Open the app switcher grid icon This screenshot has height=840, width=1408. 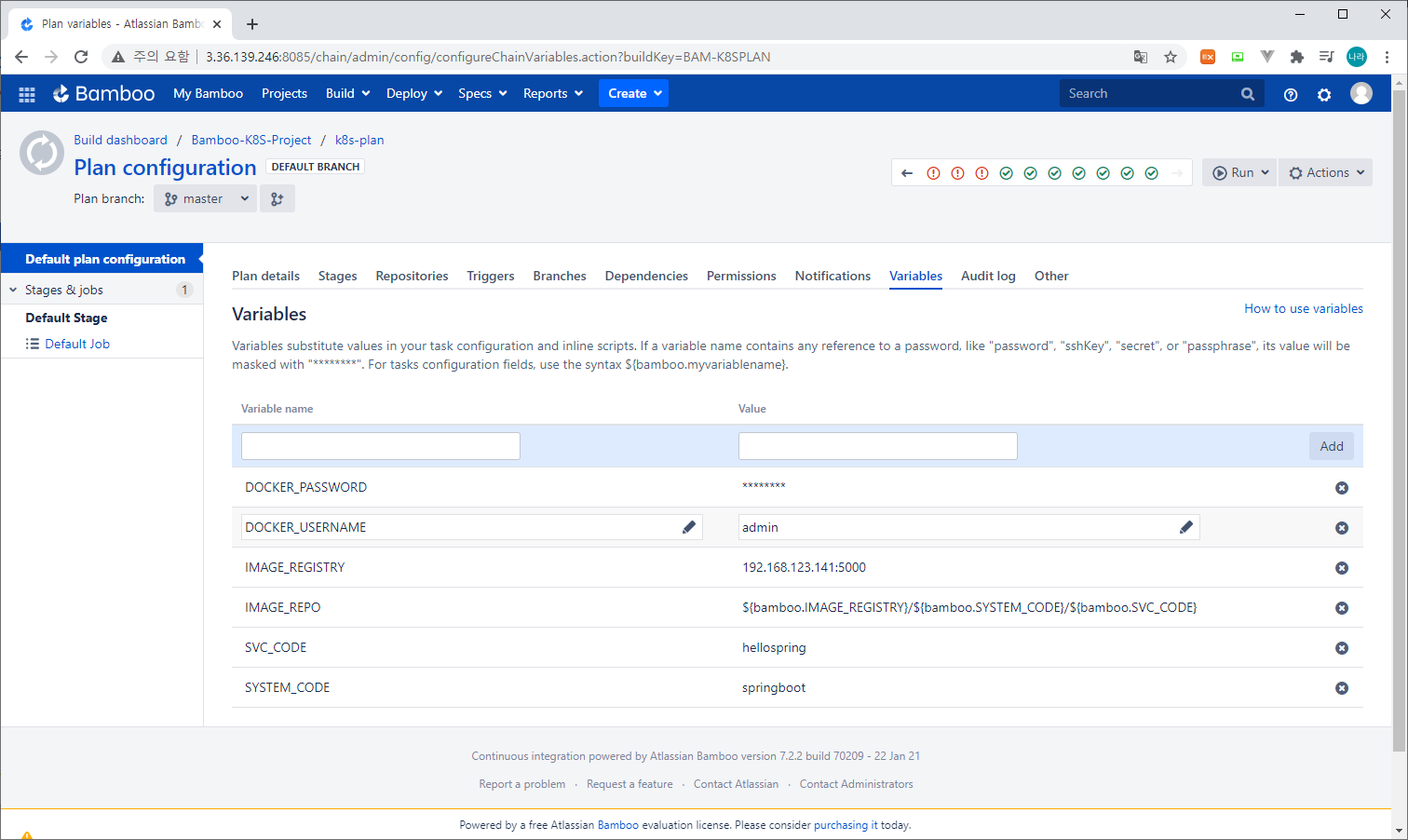(x=27, y=94)
